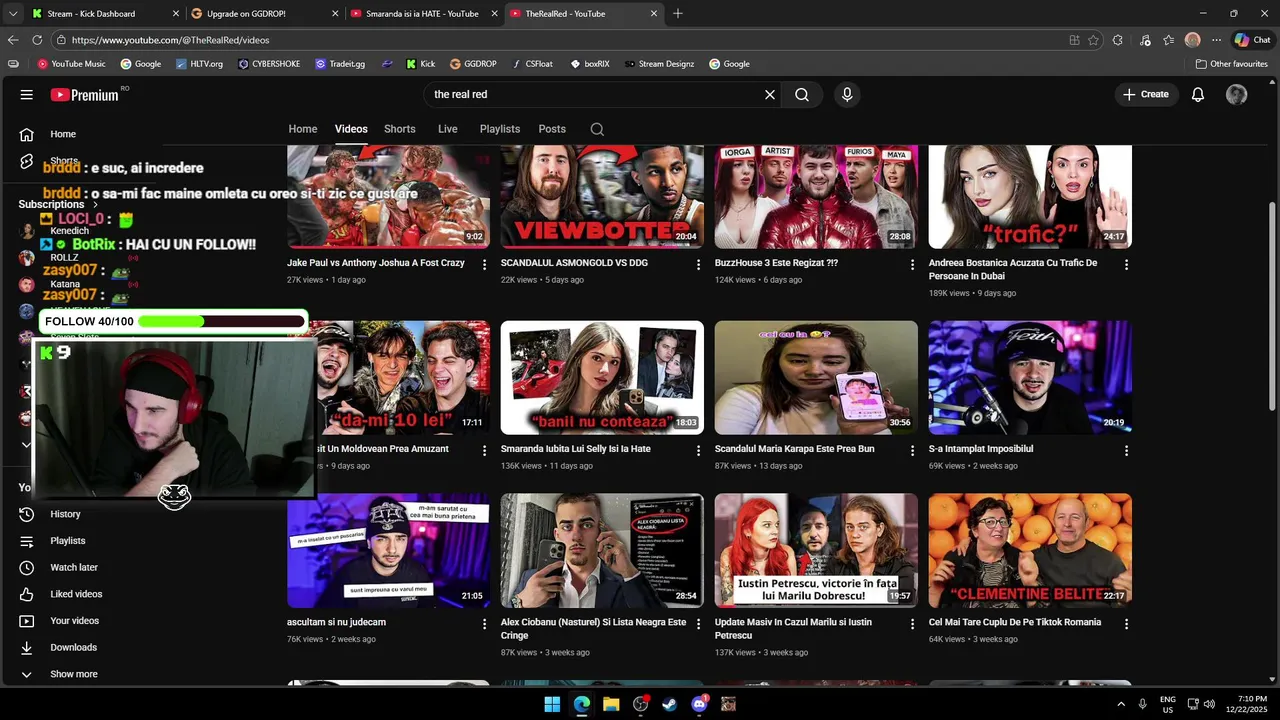Click the browser address bar URL

[x=171, y=40]
